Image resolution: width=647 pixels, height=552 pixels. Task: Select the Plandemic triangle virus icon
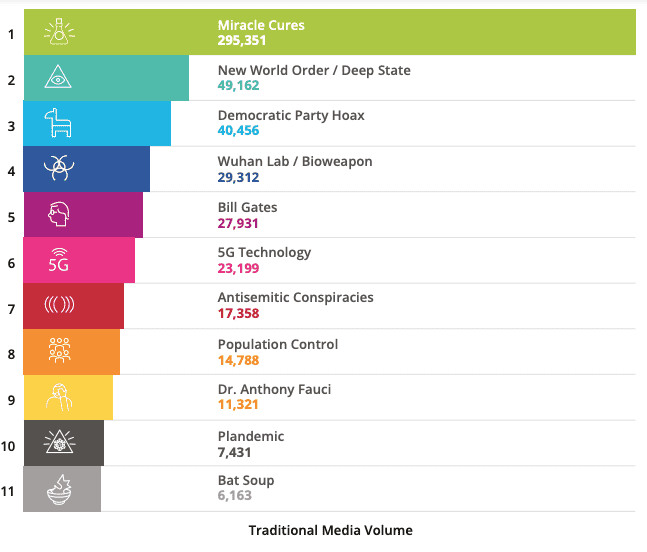pyautogui.click(x=59, y=442)
